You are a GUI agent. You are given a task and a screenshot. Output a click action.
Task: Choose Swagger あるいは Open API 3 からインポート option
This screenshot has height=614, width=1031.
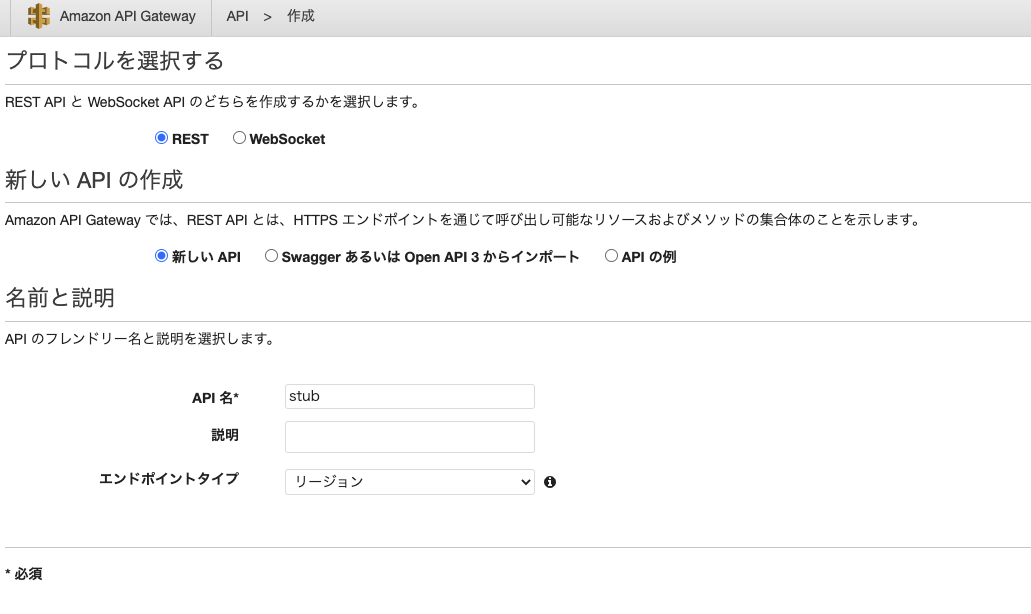point(271,256)
